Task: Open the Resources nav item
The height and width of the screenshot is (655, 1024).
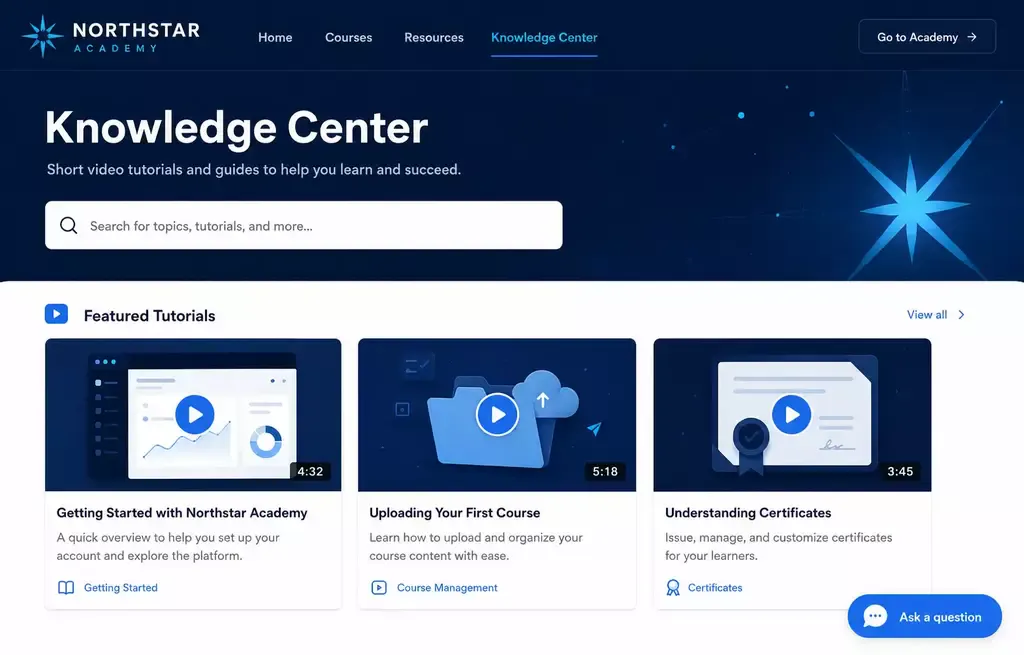Action: pos(434,37)
